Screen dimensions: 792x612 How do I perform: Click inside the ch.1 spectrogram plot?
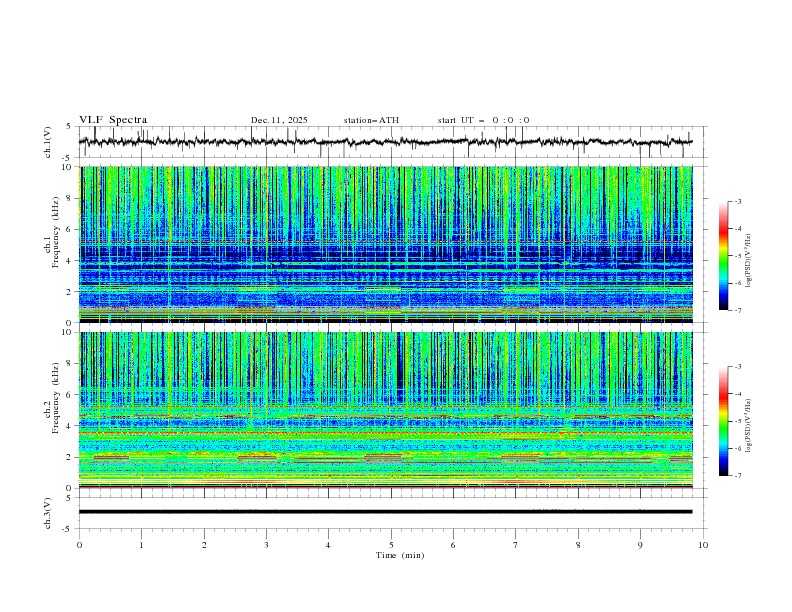[390, 245]
